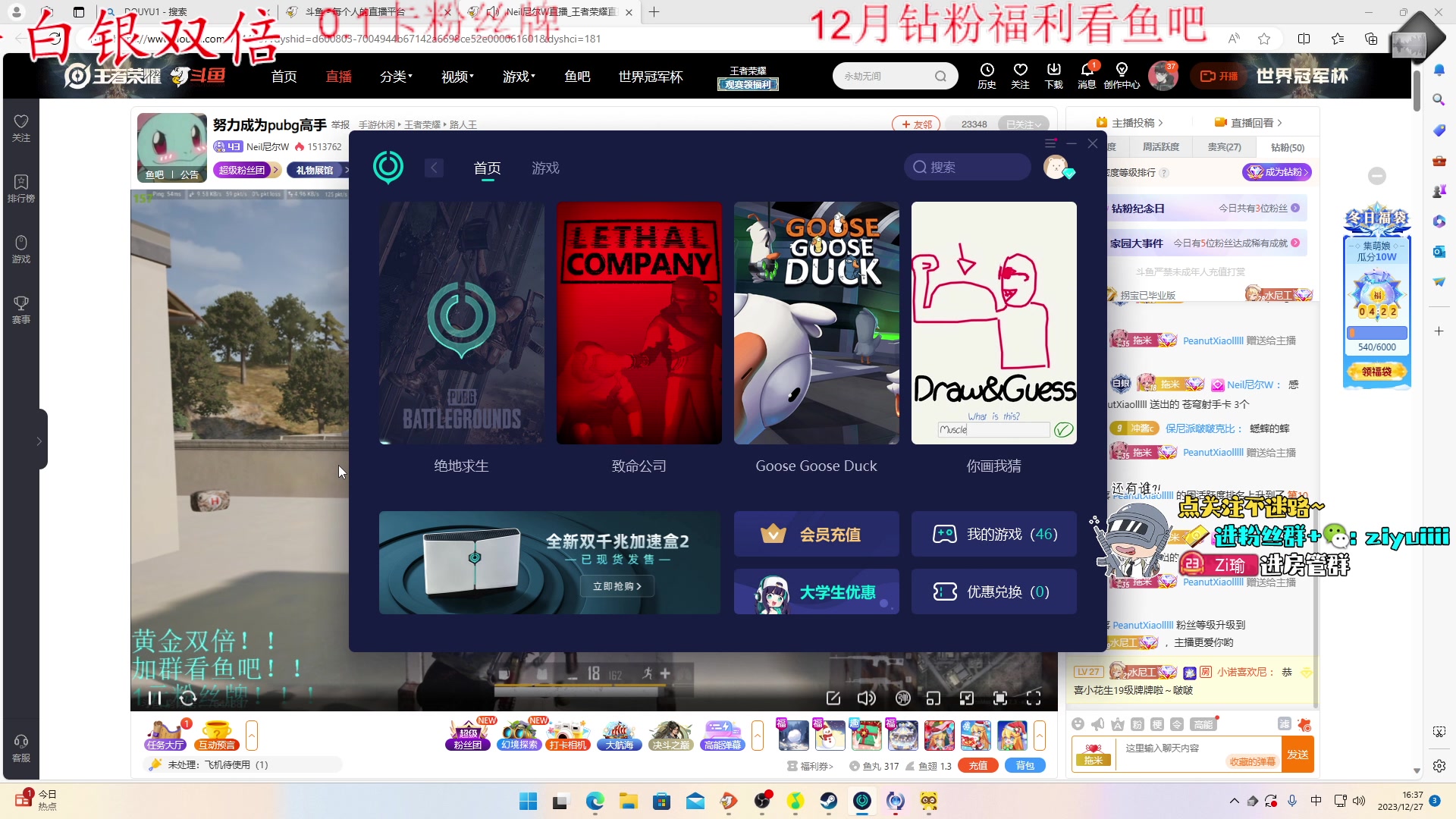Open 历史 watch history icon
Image resolution: width=1456 pixels, height=819 pixels.
(987, 76)
